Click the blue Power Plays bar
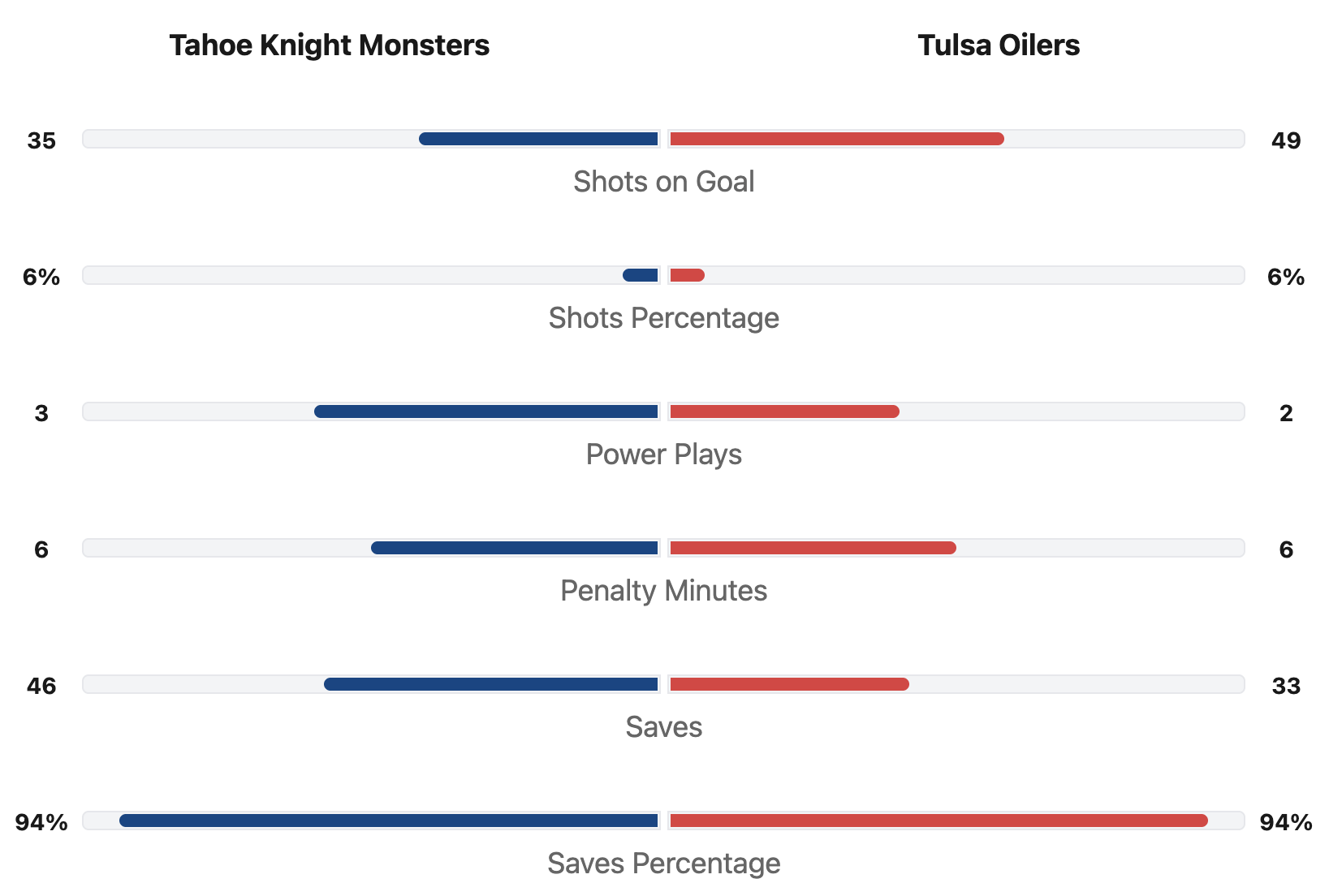This screenshot has width=1329, height=896. click(x=486, y=411)
